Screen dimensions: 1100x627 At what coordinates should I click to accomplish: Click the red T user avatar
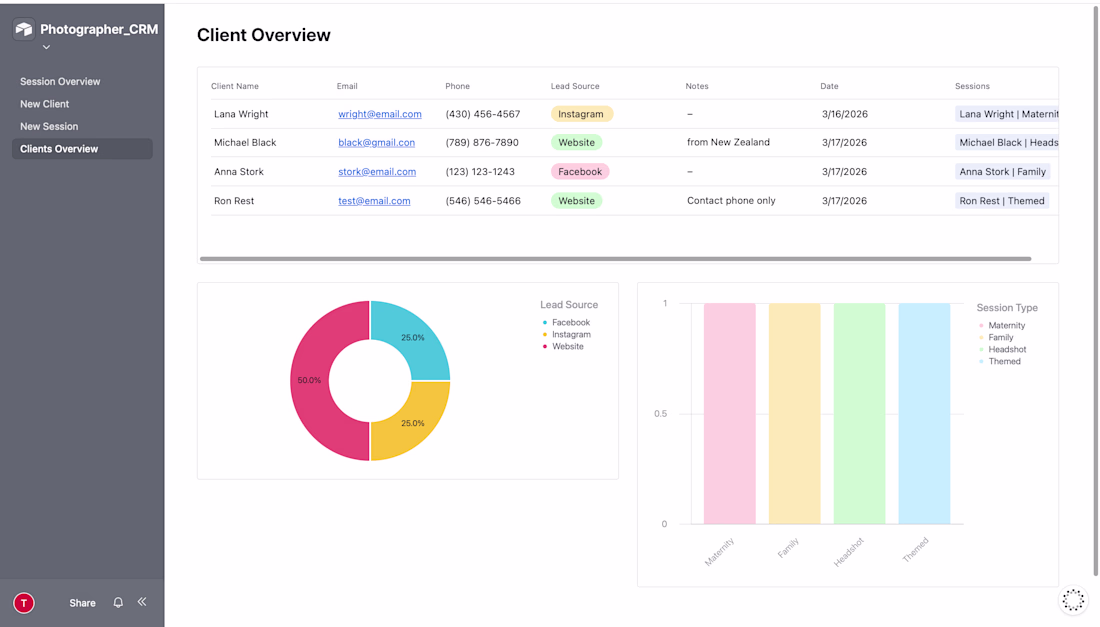click(x=24, y=602)
